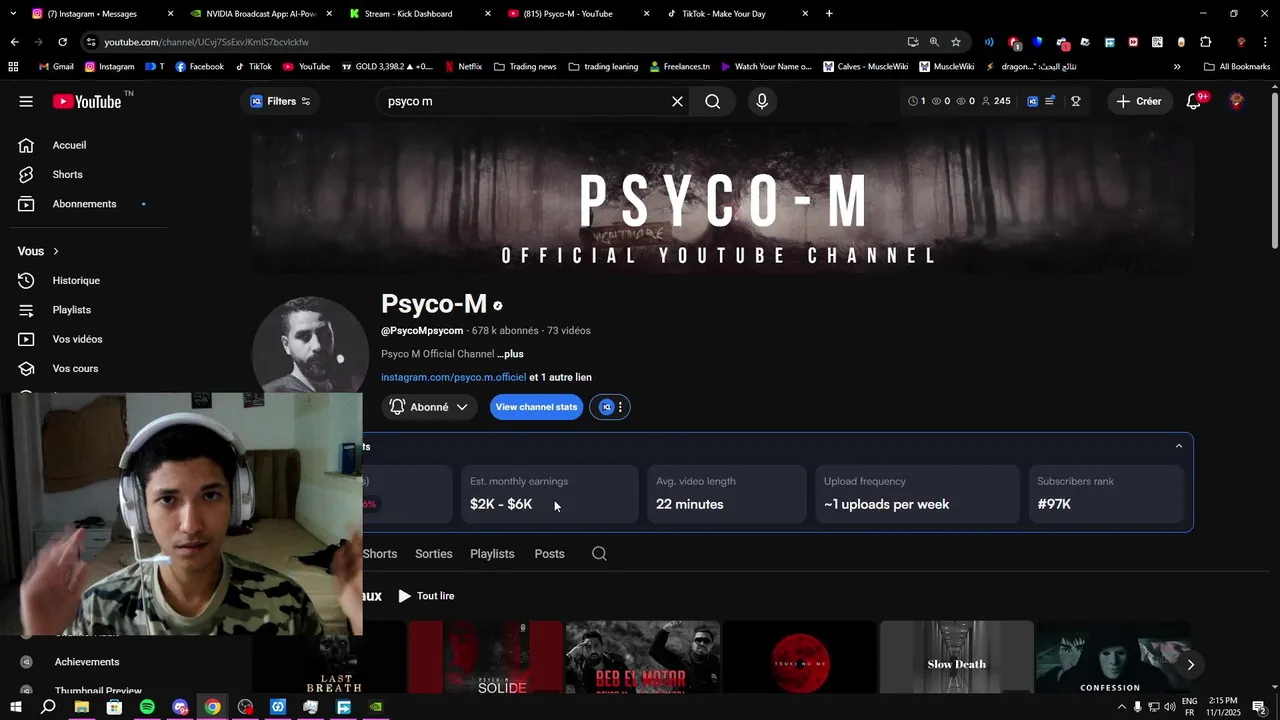
Task: Open the vidIQ Filters button
Action: click(280, 101)
